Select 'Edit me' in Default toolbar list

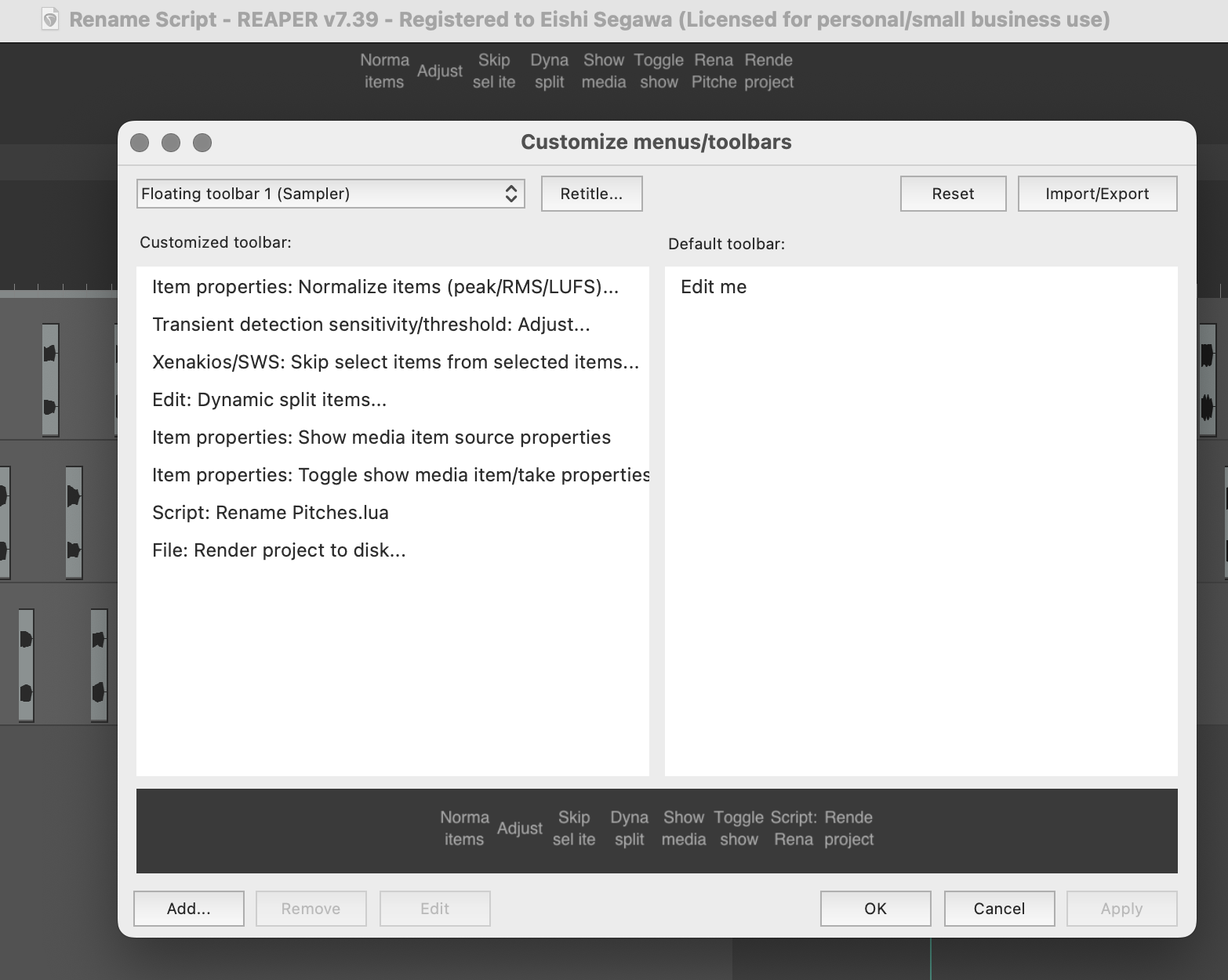tap(921, 287)
